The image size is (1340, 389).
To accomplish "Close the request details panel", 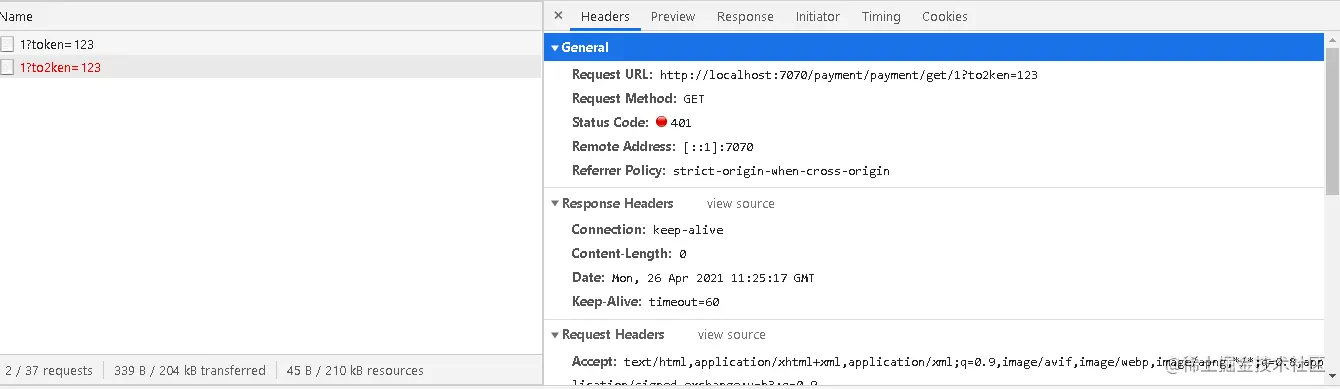I will pos(558,16).
